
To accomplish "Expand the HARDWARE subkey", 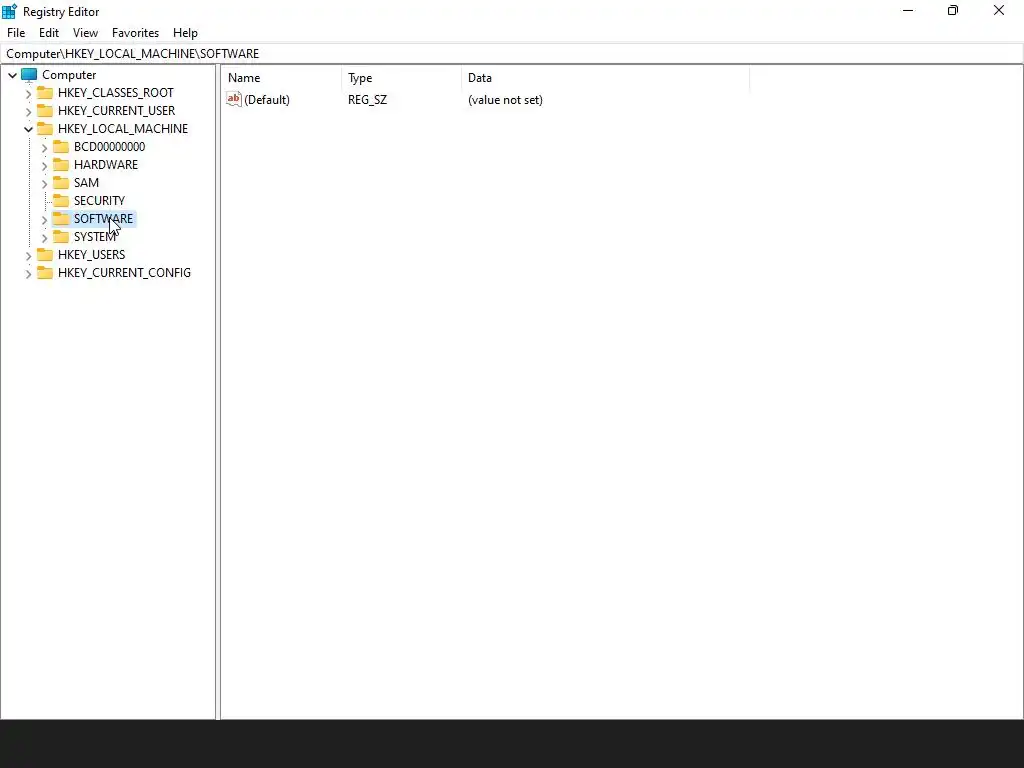I will pyautogui.click(x=44, y=165).
